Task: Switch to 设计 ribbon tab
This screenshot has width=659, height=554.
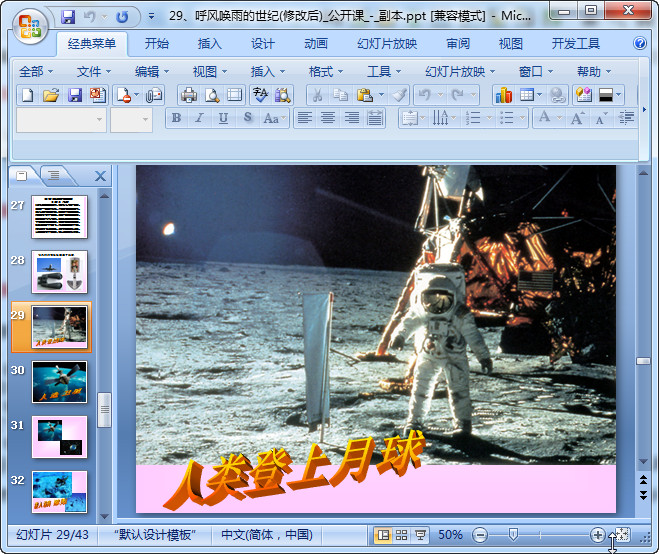Action: (x=263, y=43)
